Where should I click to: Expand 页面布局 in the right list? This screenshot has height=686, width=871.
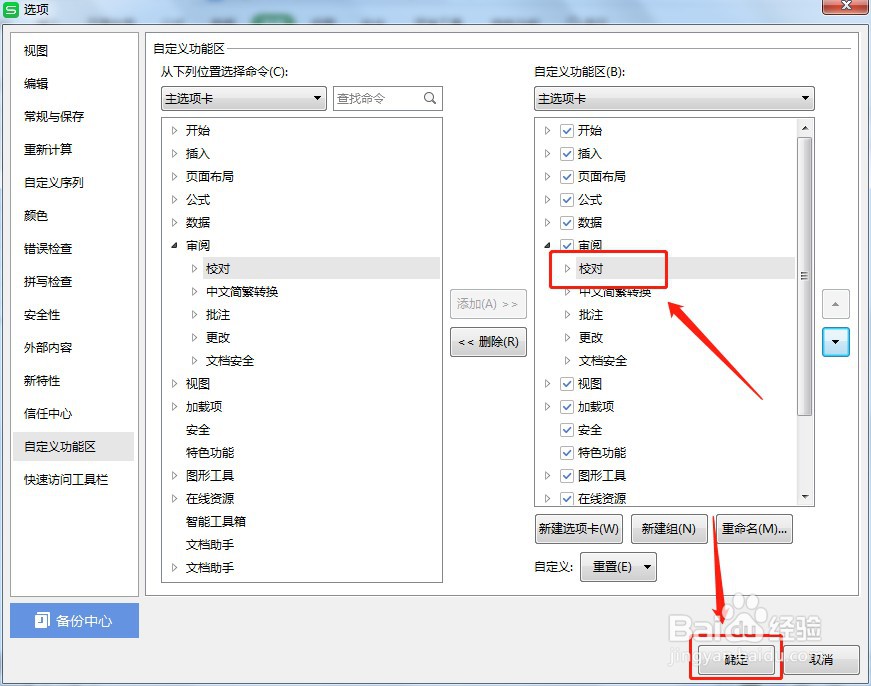click(x=547, y=177)
